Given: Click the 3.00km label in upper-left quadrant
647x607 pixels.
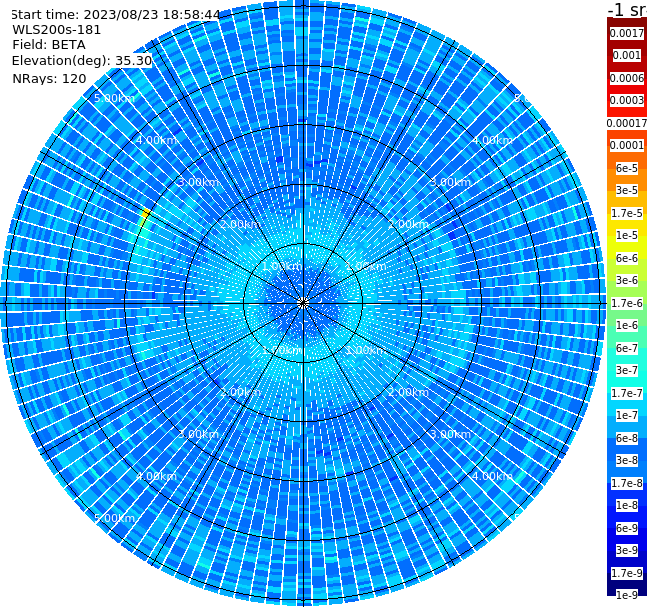Looking at the screenshot, I should [x=198, y=182].
